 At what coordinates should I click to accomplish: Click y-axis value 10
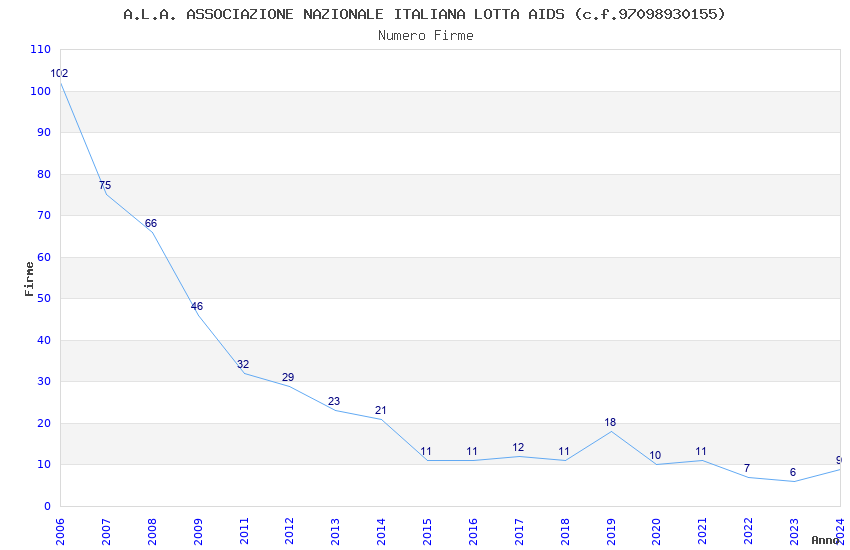tap(44, 464)
